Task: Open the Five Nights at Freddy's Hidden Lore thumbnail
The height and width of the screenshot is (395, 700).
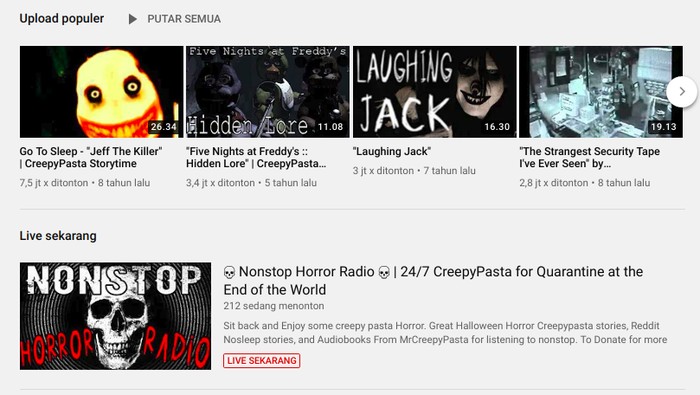Action: (x=268, y=91)
